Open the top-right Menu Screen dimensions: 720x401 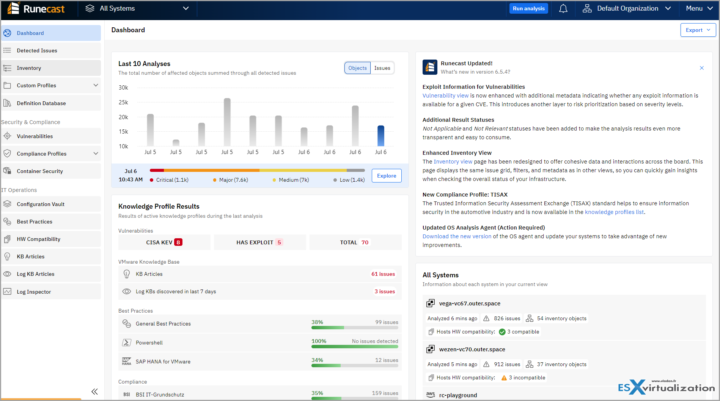tap(697, 8)
